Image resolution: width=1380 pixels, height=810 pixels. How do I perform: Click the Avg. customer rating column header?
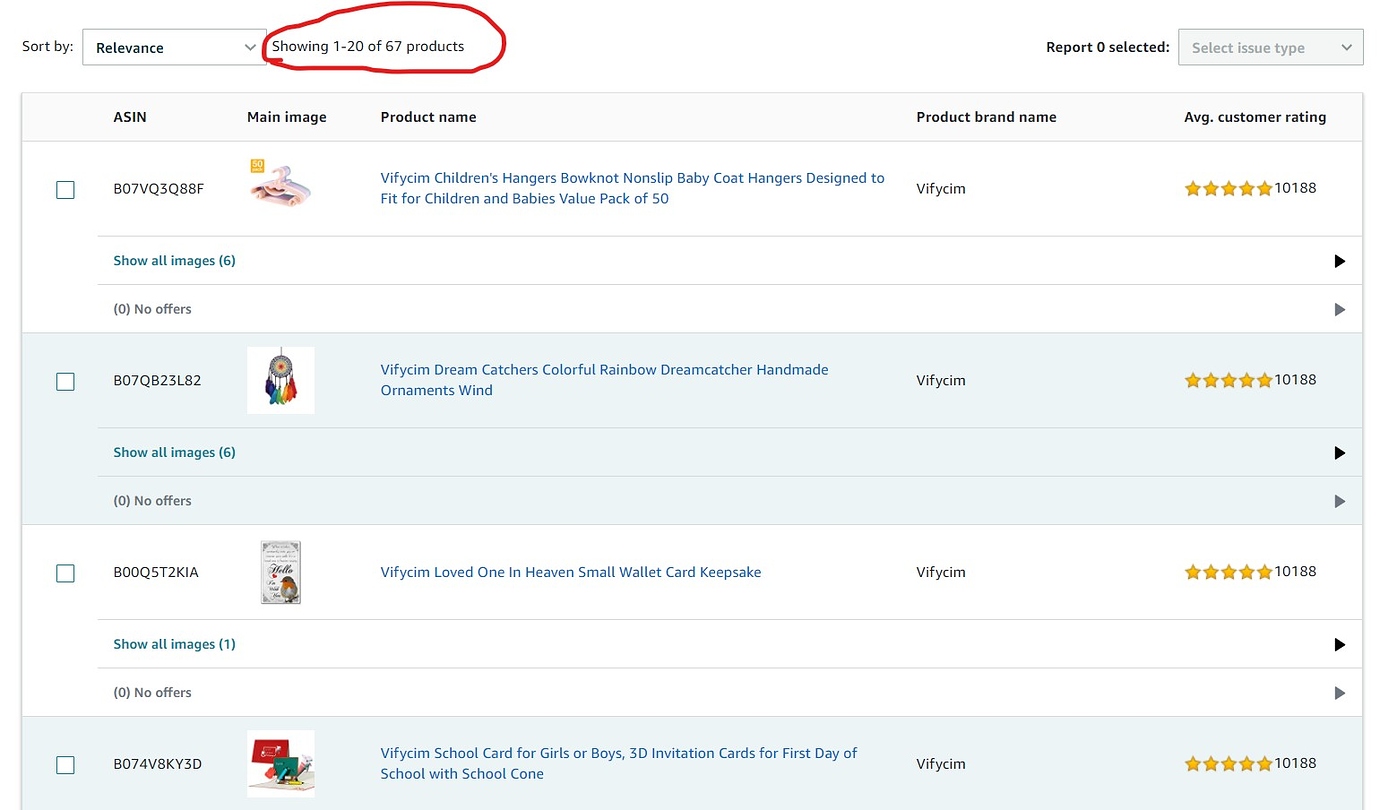pyautogui.click(x=1254, y=117)
